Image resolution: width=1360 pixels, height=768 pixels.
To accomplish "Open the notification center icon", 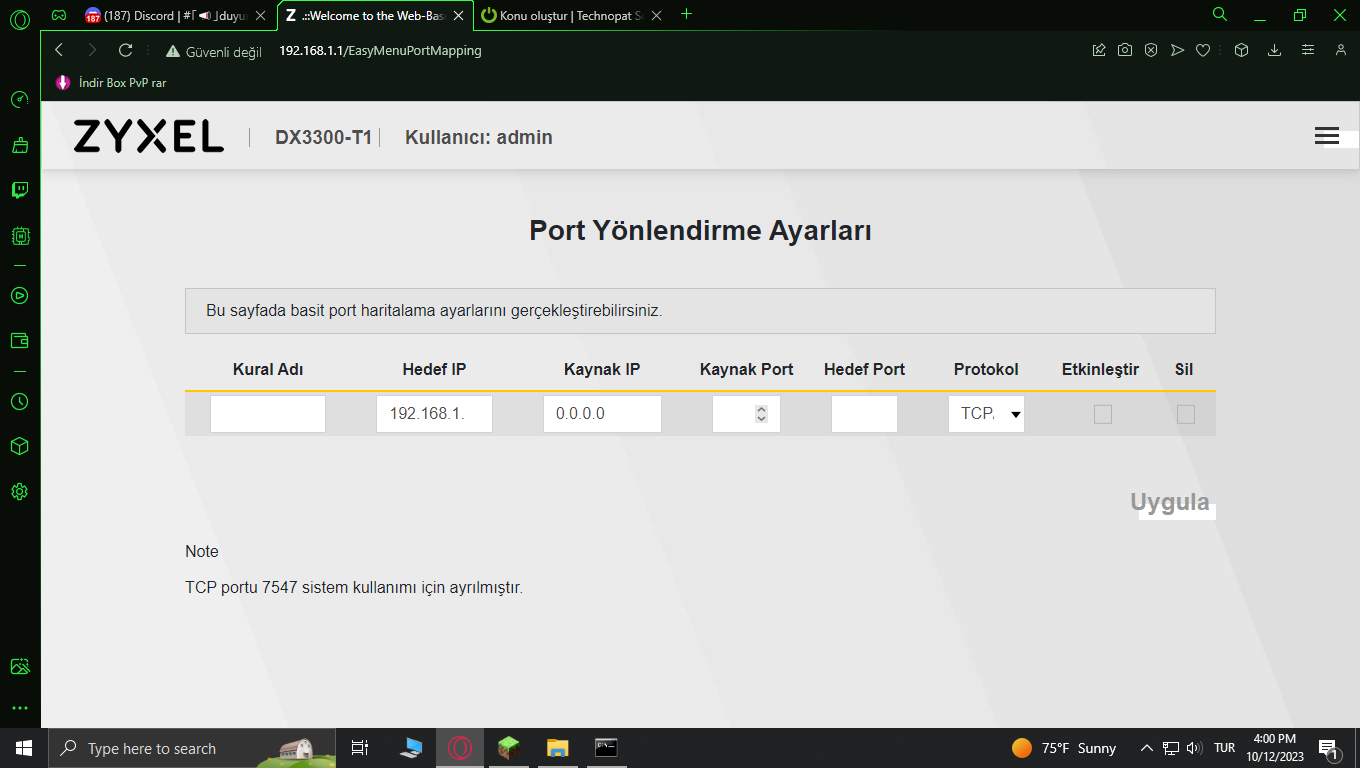I will coord(1329,748).
